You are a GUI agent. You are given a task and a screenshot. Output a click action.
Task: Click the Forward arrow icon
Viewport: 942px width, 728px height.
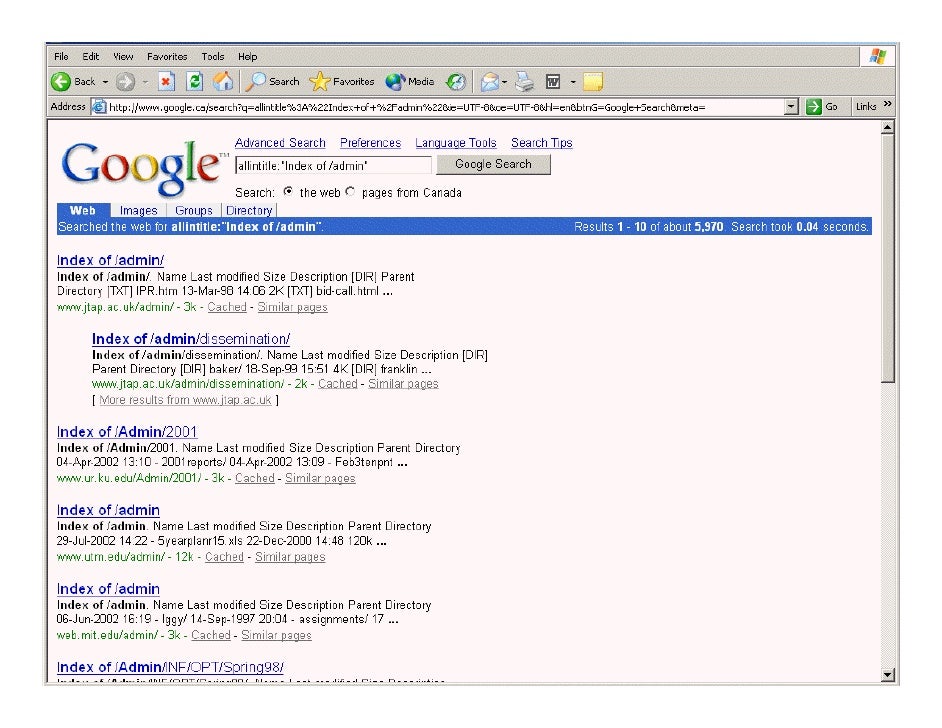tap(125, 82)
